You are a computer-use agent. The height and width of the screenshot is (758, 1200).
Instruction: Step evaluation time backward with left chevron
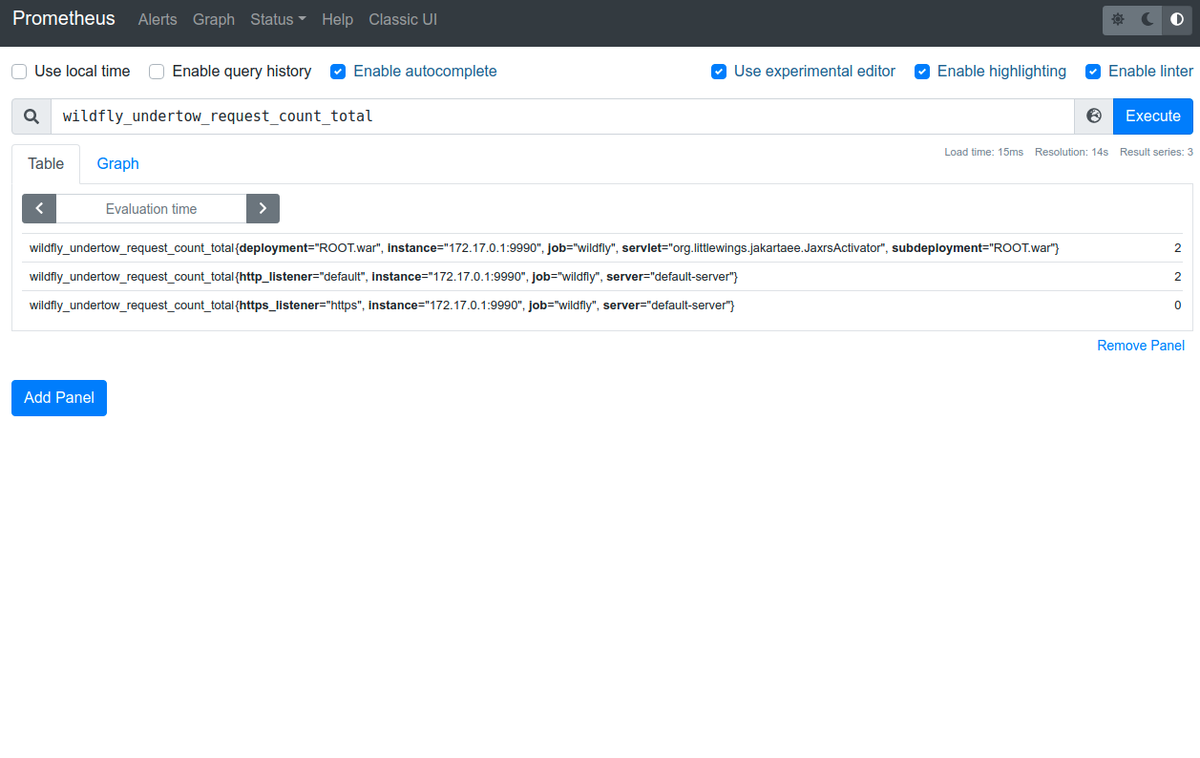pos(39,208)
